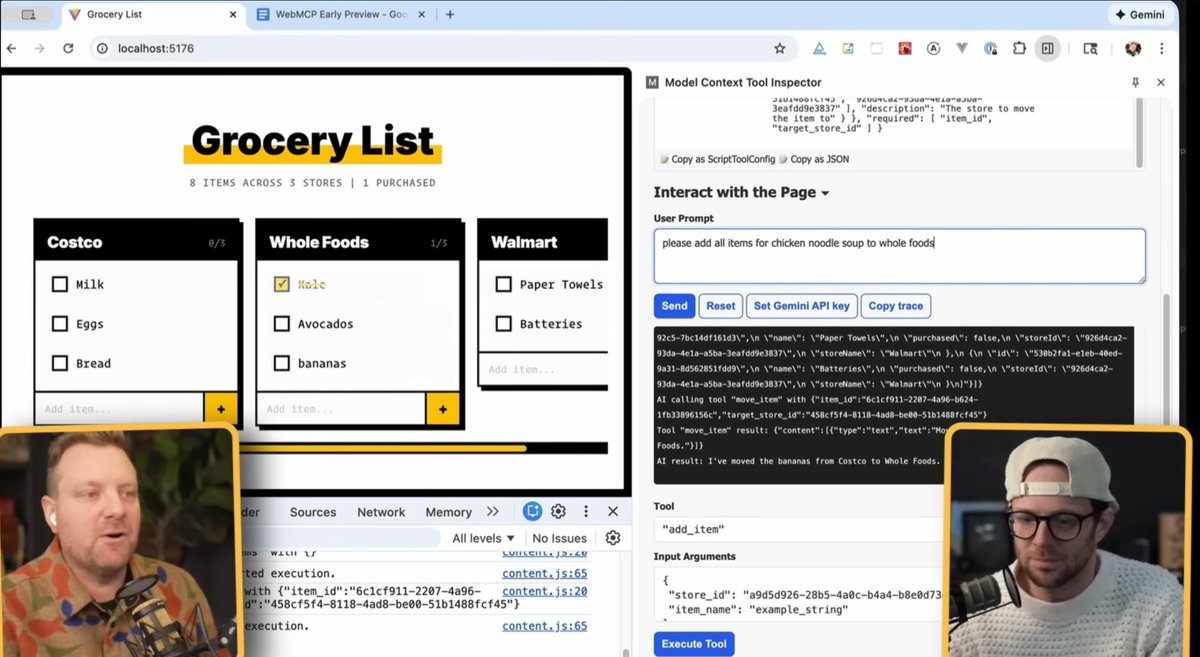1200x657 pixels.
Task: Collapse the Interact with the Page section
Action: tap(742, 192)
